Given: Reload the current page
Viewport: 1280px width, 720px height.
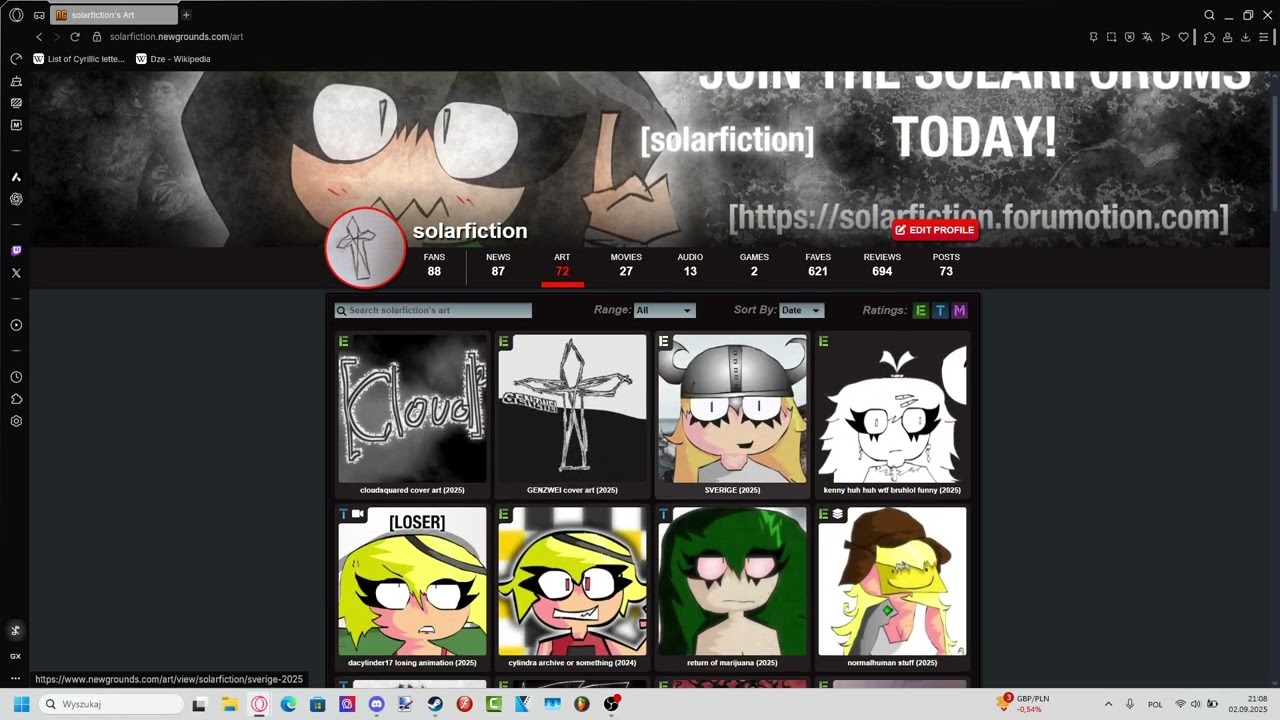Looking at the screenshot, I should (x=75, y=37).
